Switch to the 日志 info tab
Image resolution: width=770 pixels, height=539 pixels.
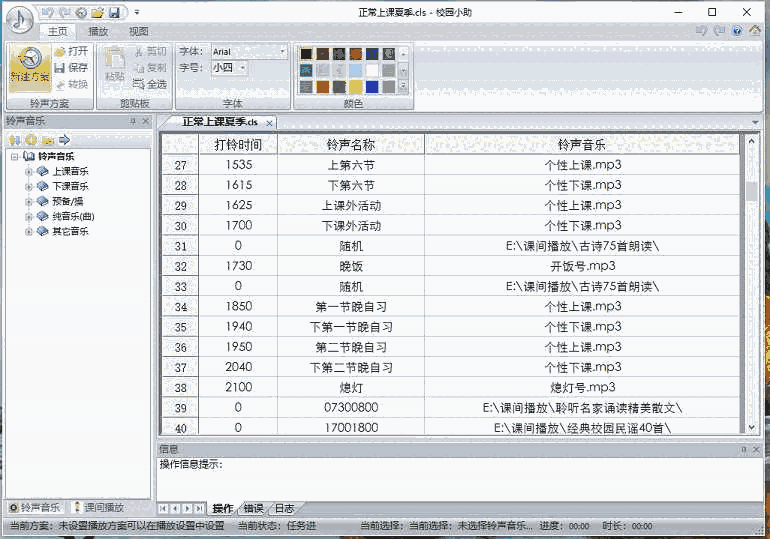284,509
